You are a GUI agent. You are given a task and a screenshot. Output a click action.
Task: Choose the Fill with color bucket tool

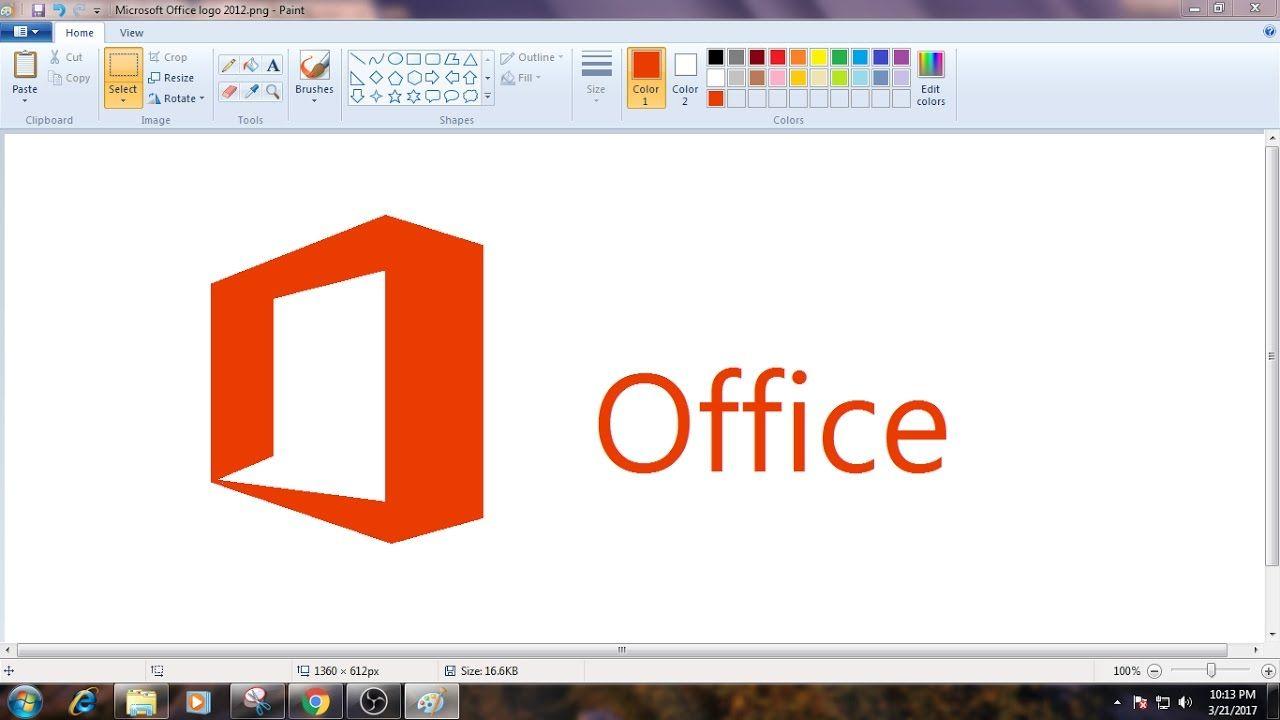(251, 65)
